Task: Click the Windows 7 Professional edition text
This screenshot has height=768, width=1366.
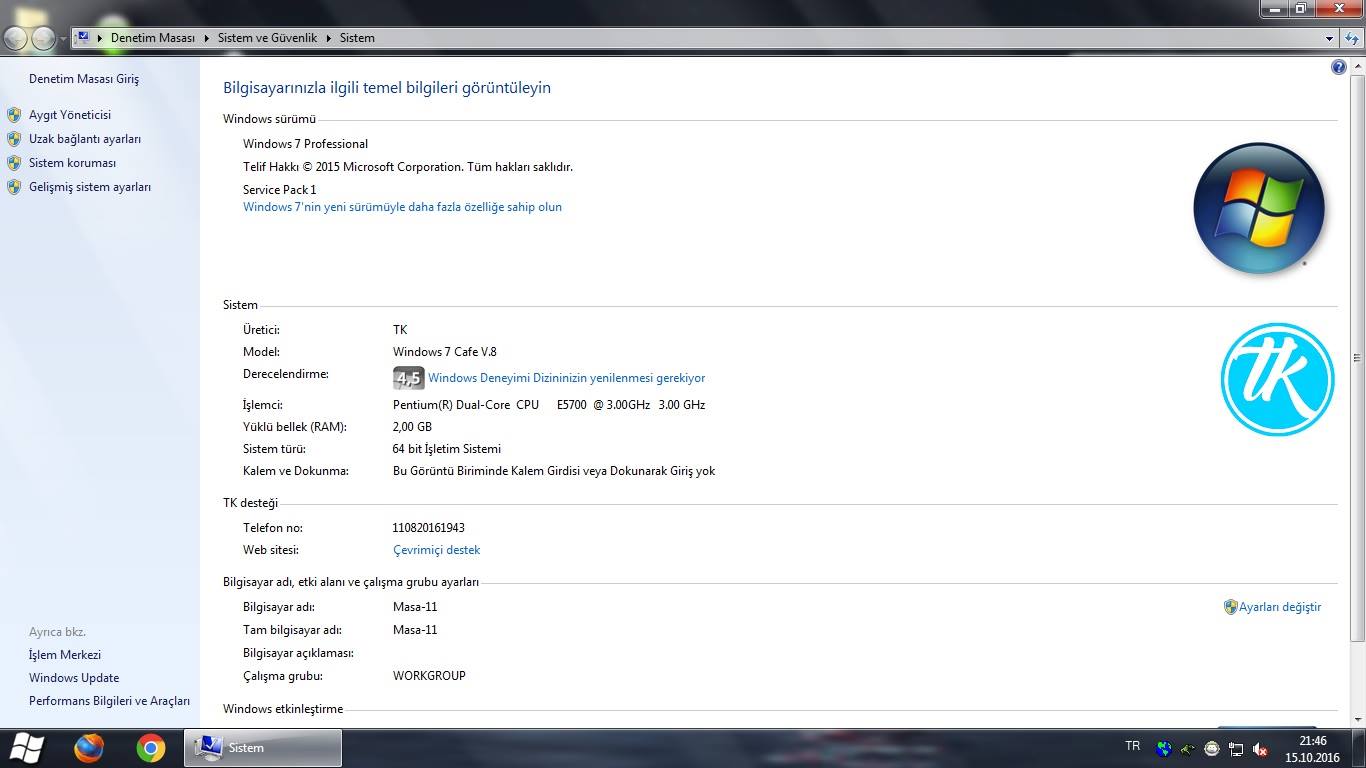Action: 305,144
